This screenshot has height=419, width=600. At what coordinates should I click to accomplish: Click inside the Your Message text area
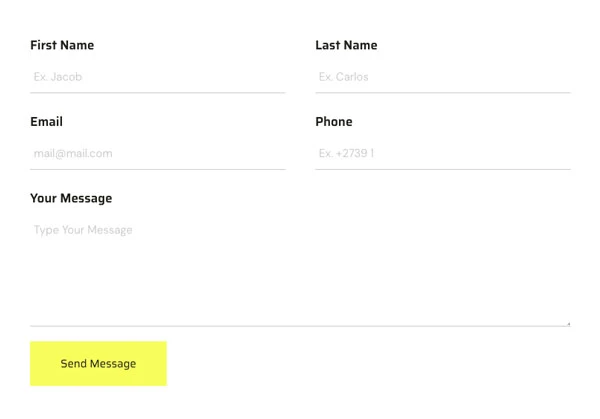pos(300,270)
